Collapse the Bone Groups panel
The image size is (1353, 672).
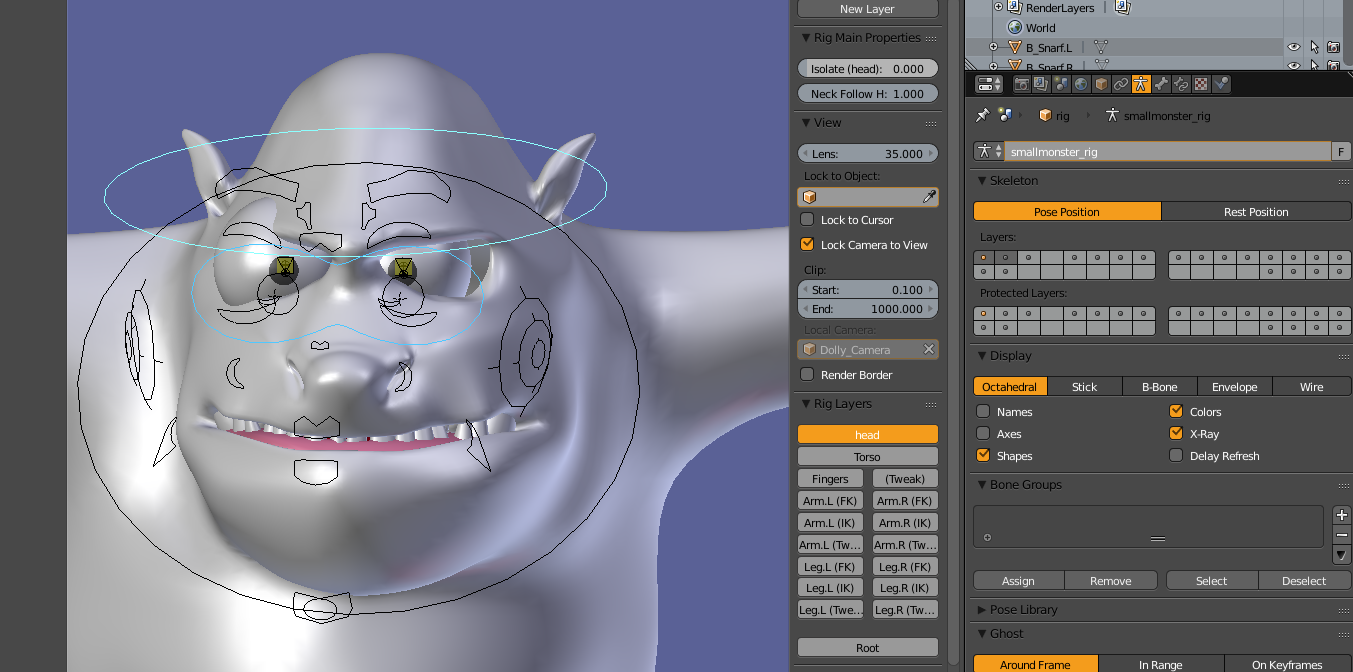[x=981, y=485]
